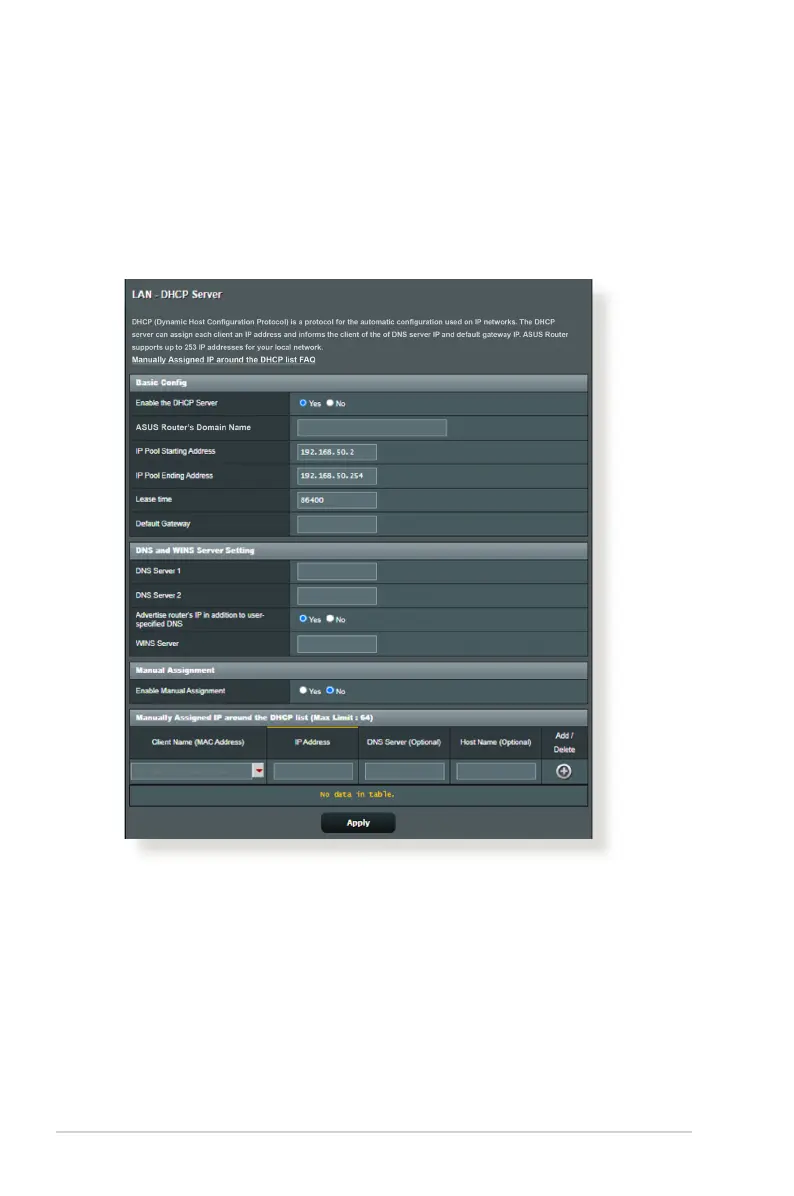Viewport: 794px width, 1196px height.
Task: Click the IP Pool Ending Address field
Action: coord(336,476)
